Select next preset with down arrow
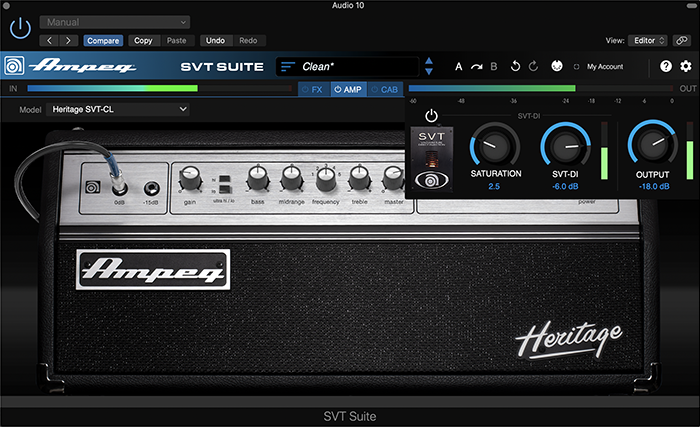 (429, 71)
